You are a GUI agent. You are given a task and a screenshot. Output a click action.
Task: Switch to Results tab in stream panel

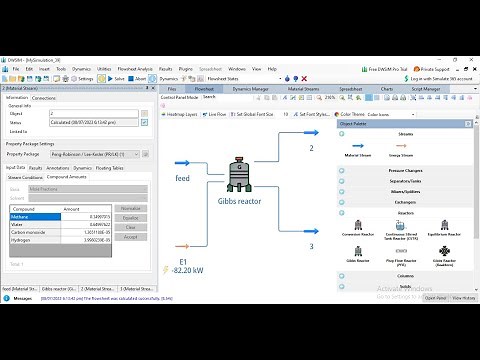pyautogui.click(x=35, y=168)
